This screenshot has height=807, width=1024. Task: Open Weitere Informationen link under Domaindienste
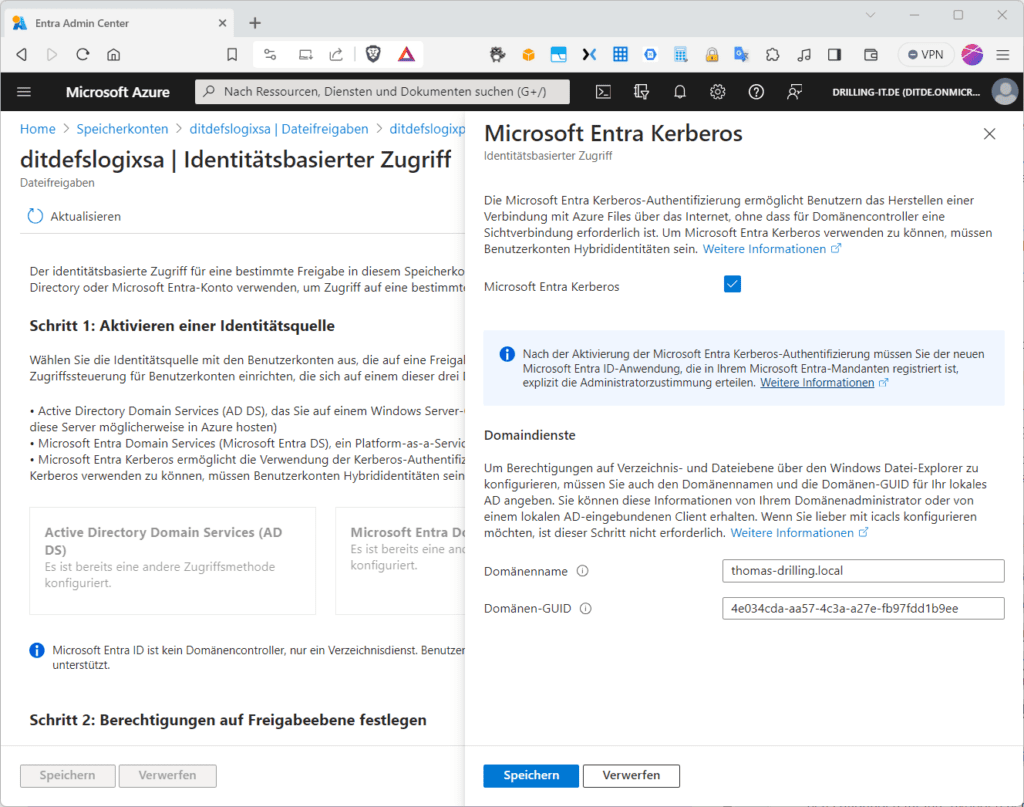point(799,533)
